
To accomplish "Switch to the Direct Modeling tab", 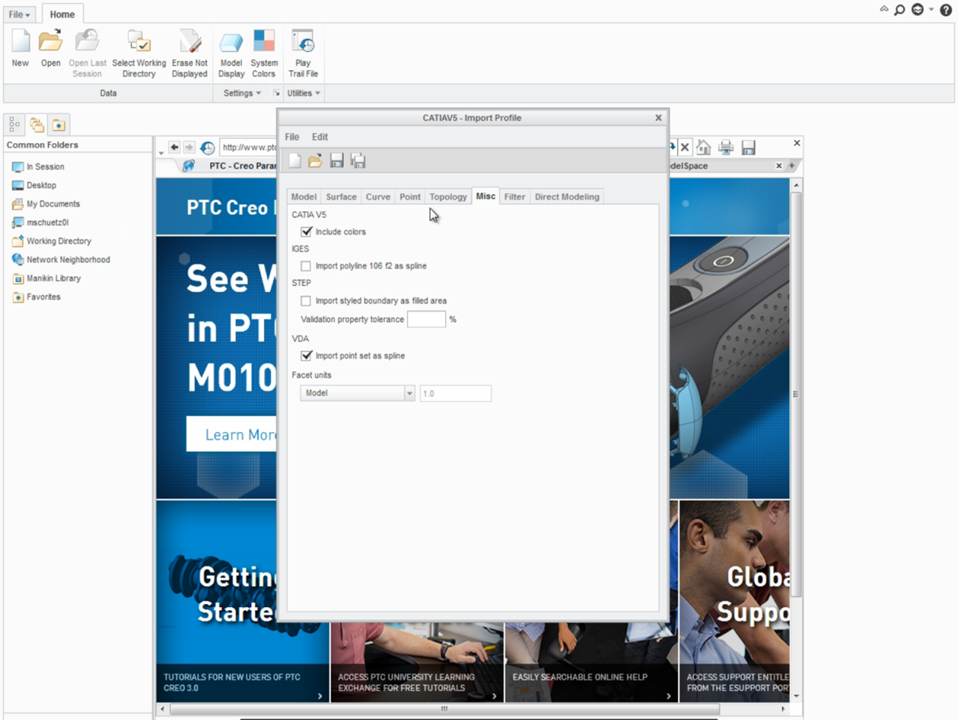I will 567,197.
